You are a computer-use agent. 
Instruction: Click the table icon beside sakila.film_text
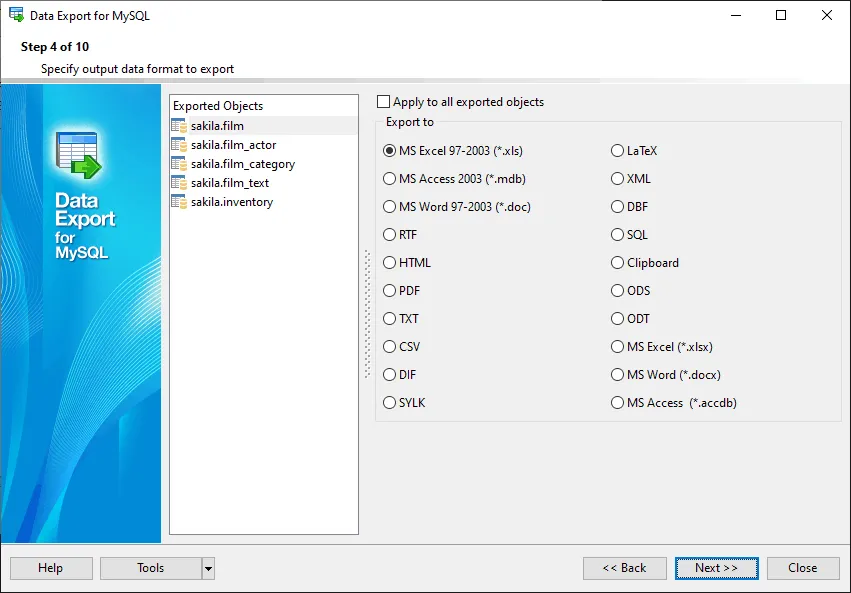(179, 183)
